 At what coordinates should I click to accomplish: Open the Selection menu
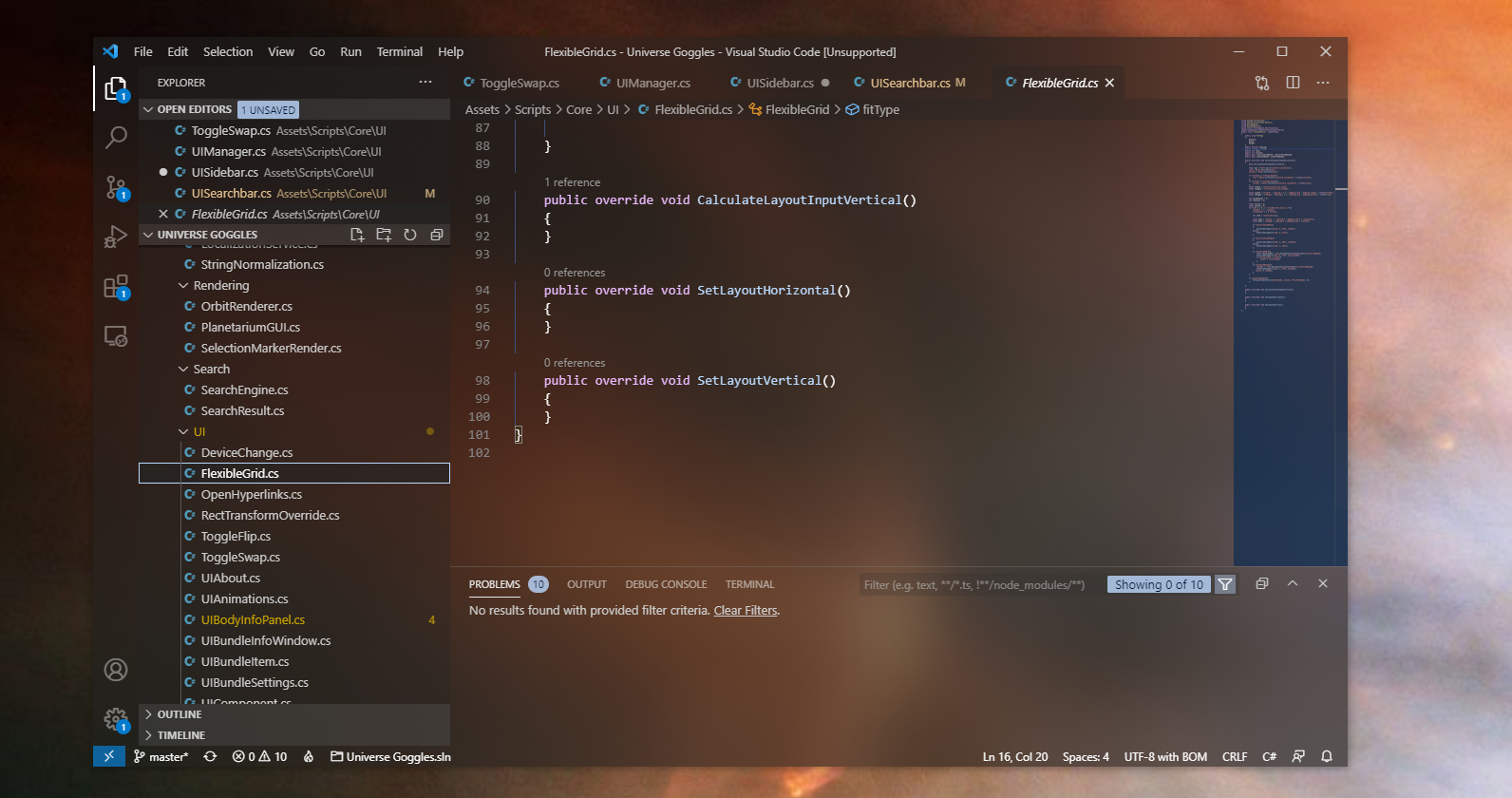coord(228,52)
